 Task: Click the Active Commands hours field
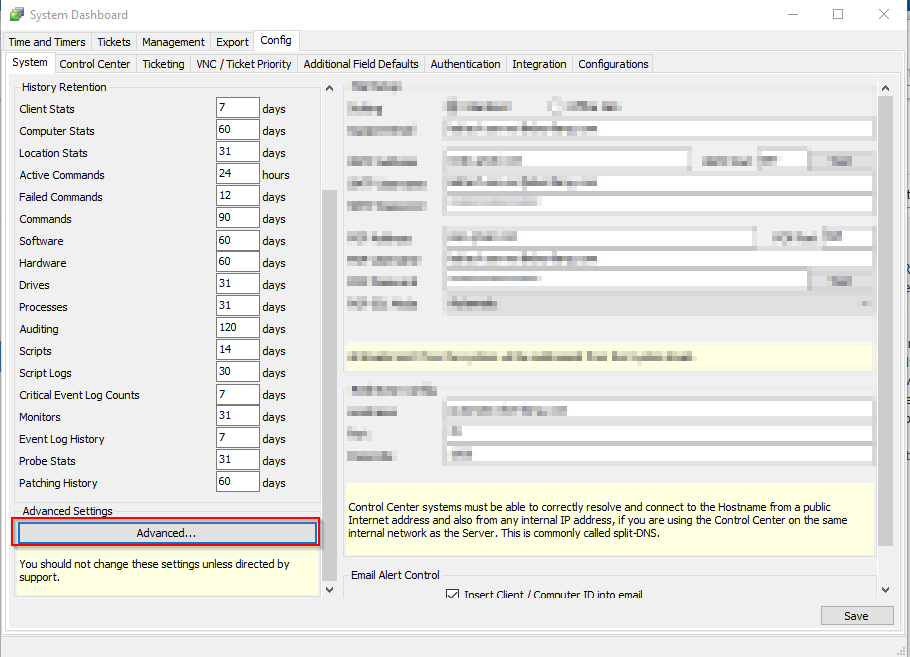[x=237, y=175]
